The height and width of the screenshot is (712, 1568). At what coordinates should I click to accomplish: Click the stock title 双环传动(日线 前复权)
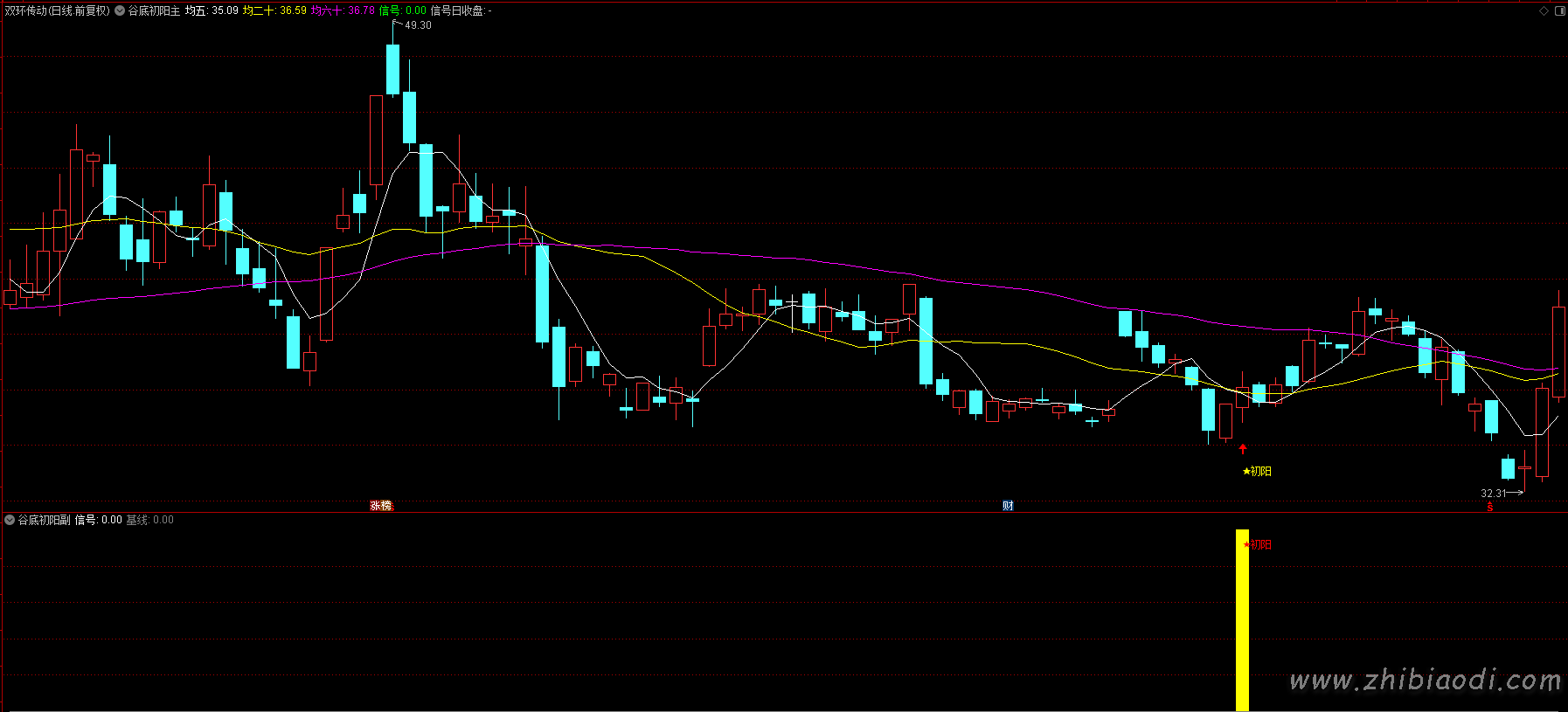pos(58,11)
